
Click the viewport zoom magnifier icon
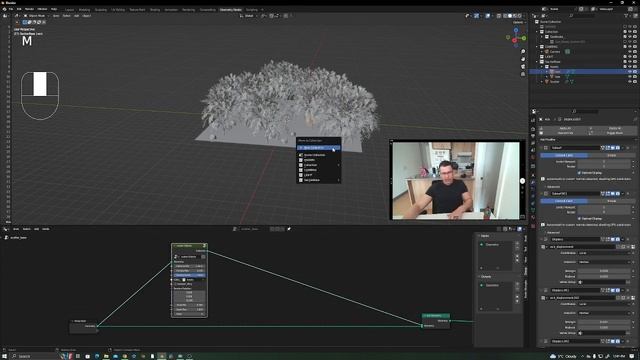523,52
